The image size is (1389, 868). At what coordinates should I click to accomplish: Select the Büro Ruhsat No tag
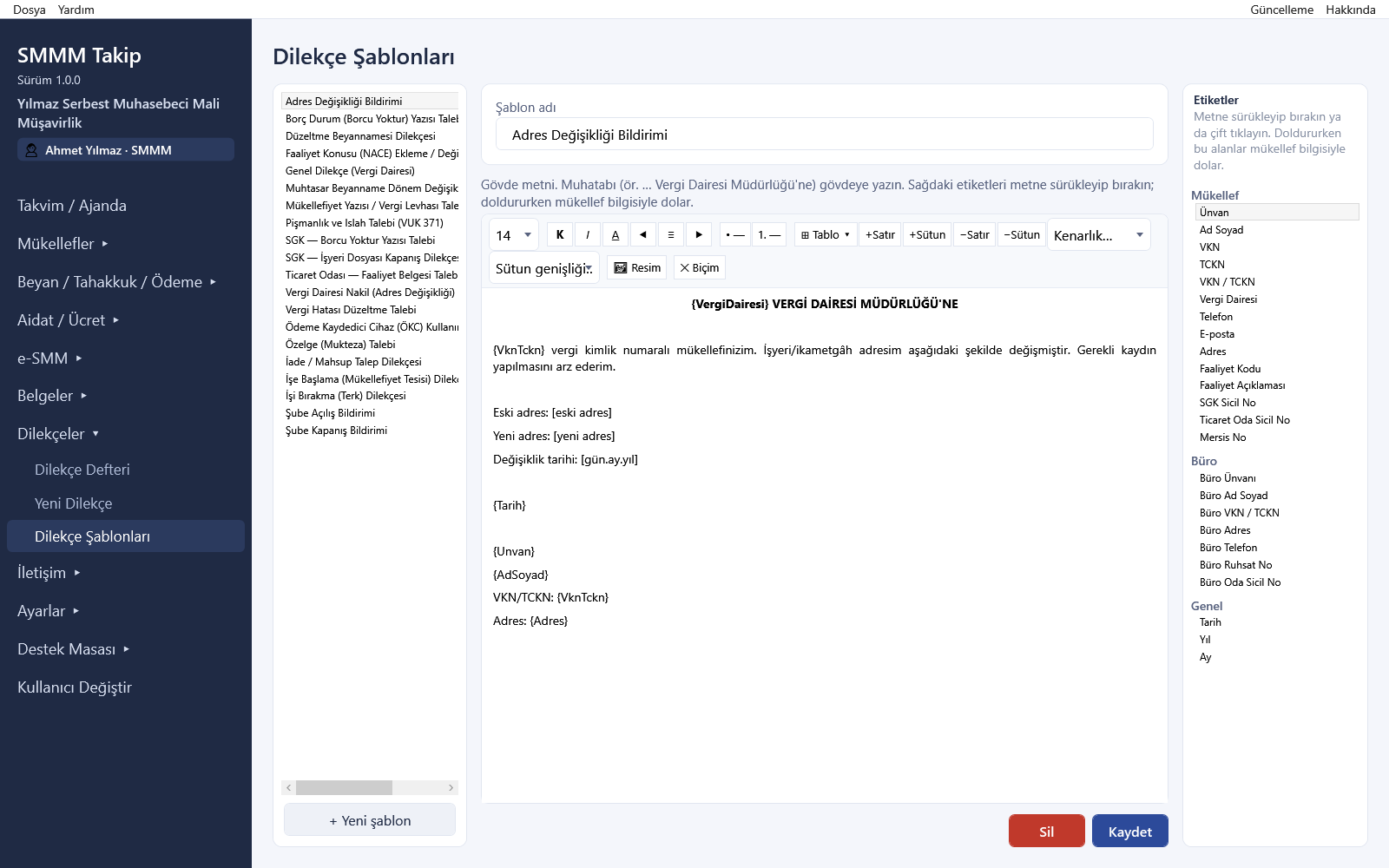[1275, 565]
